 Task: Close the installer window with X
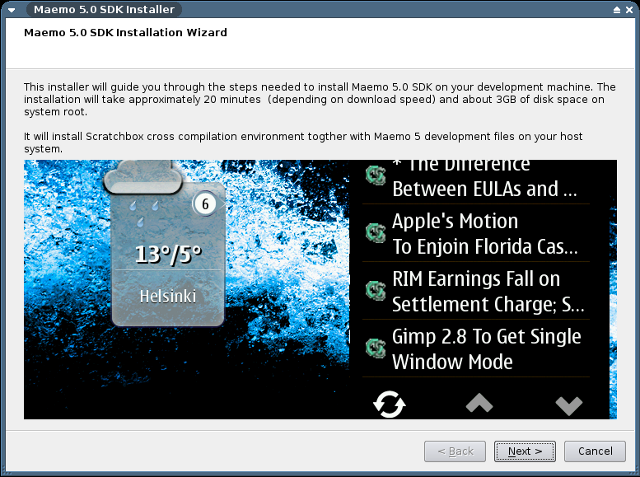pos(629,10)
